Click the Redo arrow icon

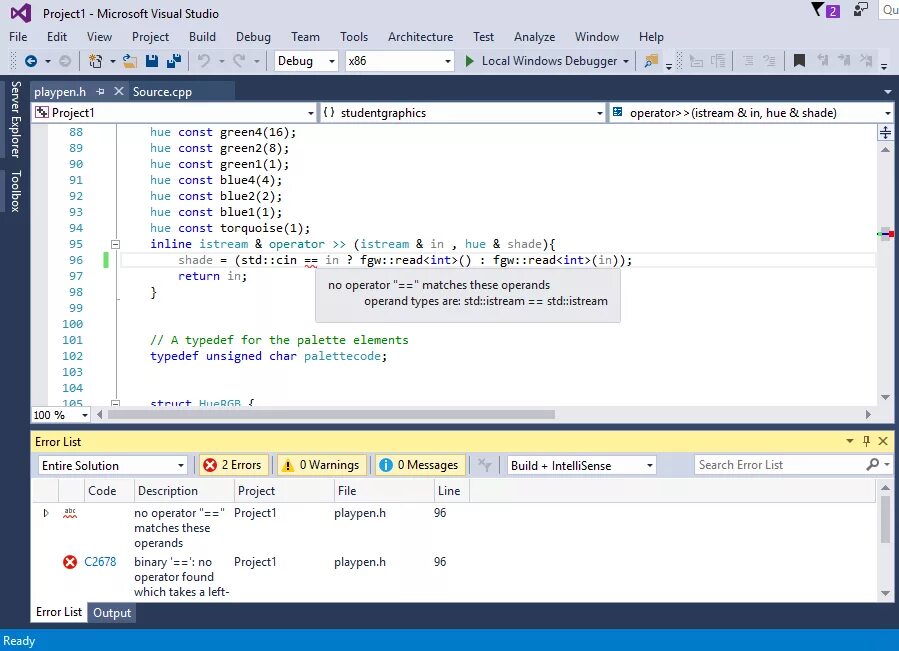pyautogui.click(x=239, y=61)
